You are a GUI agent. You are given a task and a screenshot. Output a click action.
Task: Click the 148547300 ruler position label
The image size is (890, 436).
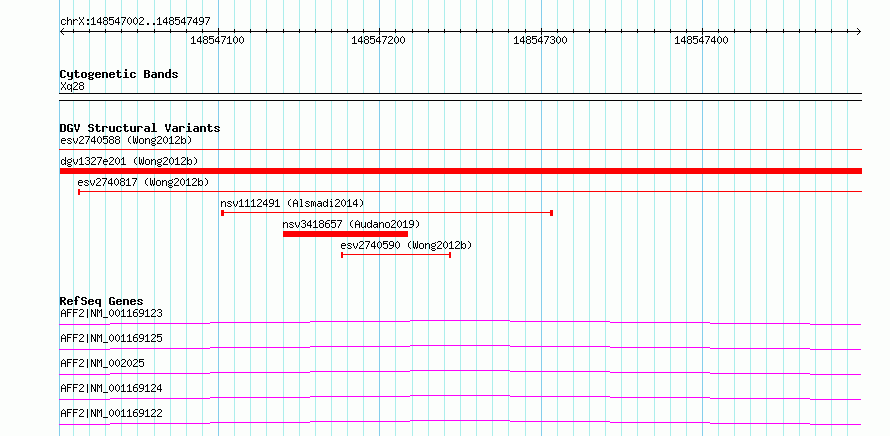[540, 40]
